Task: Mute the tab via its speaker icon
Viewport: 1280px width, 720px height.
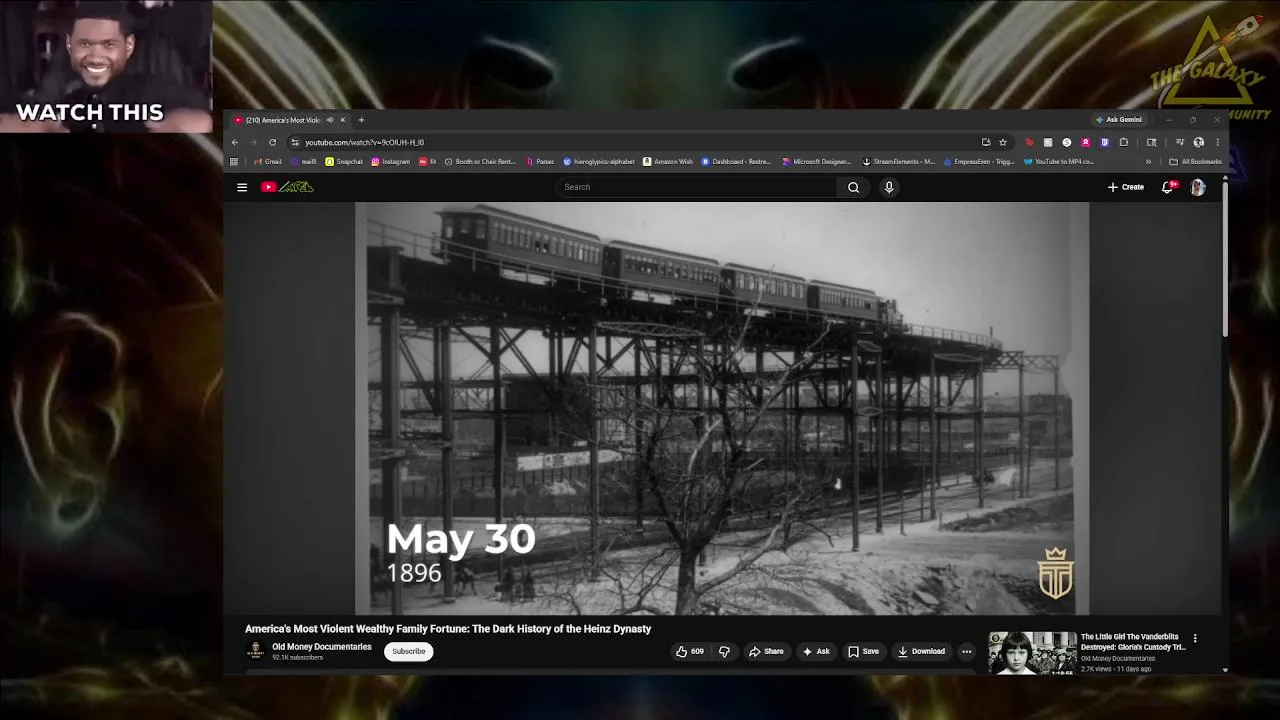Action: tap(329, 120)
